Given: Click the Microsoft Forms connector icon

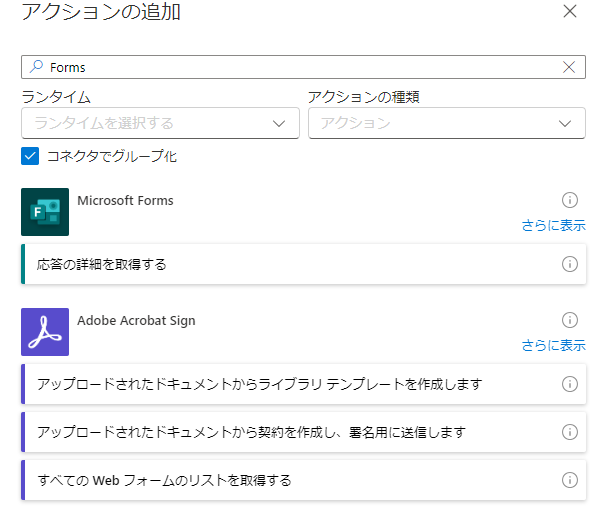Looking at the screenshot, I should pos(45,212).
